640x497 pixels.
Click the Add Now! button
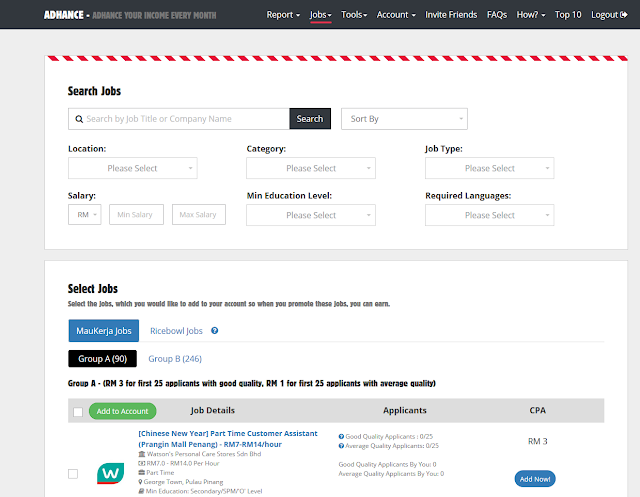[x=535, y=479]
